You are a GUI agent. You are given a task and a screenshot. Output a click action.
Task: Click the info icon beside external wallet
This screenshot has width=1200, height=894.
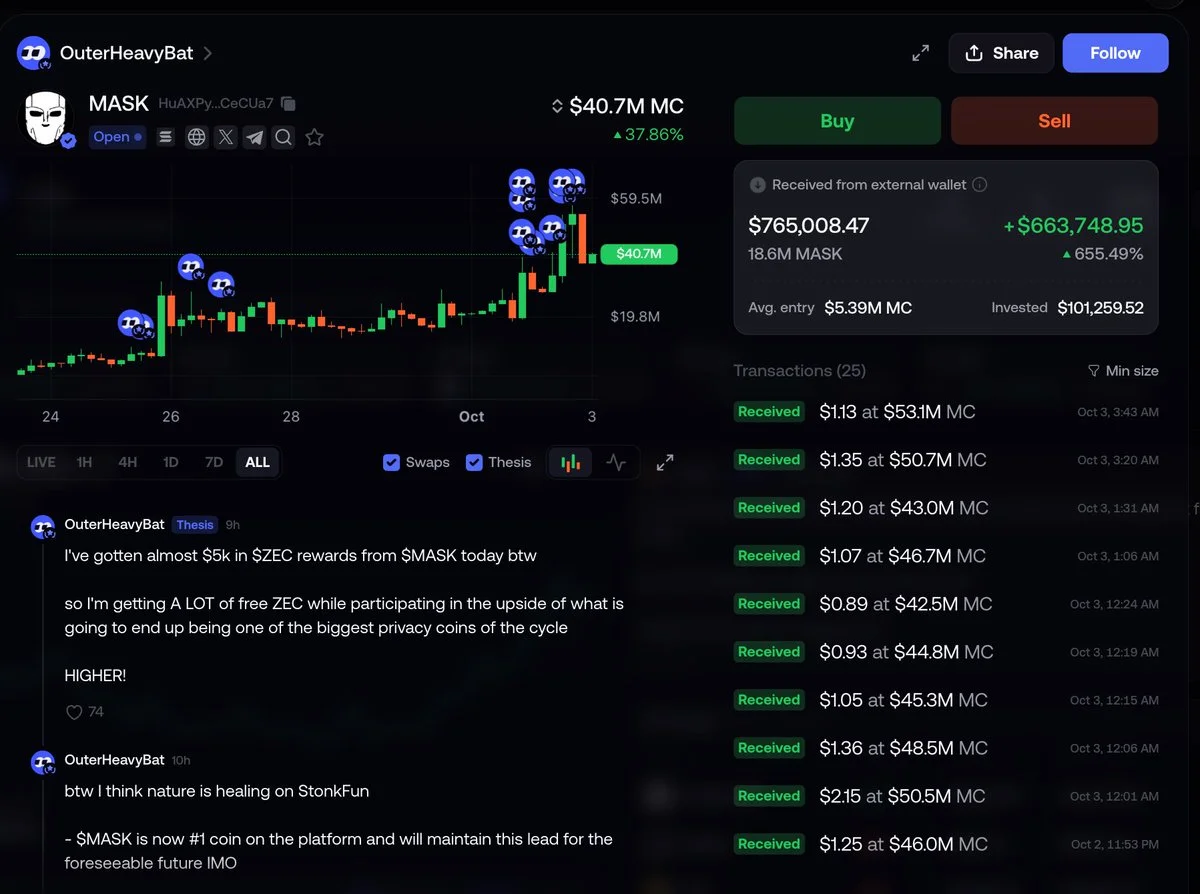coord(980,184)
